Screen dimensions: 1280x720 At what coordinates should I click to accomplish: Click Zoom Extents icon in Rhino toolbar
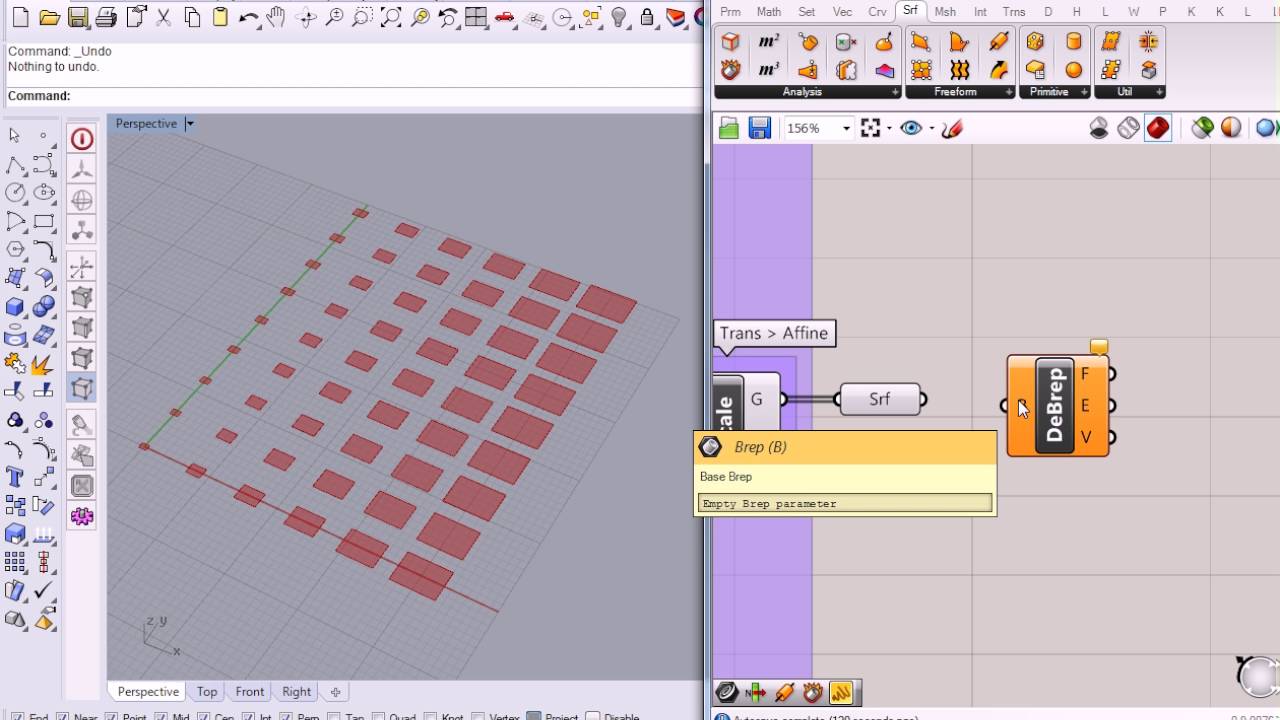391,17
